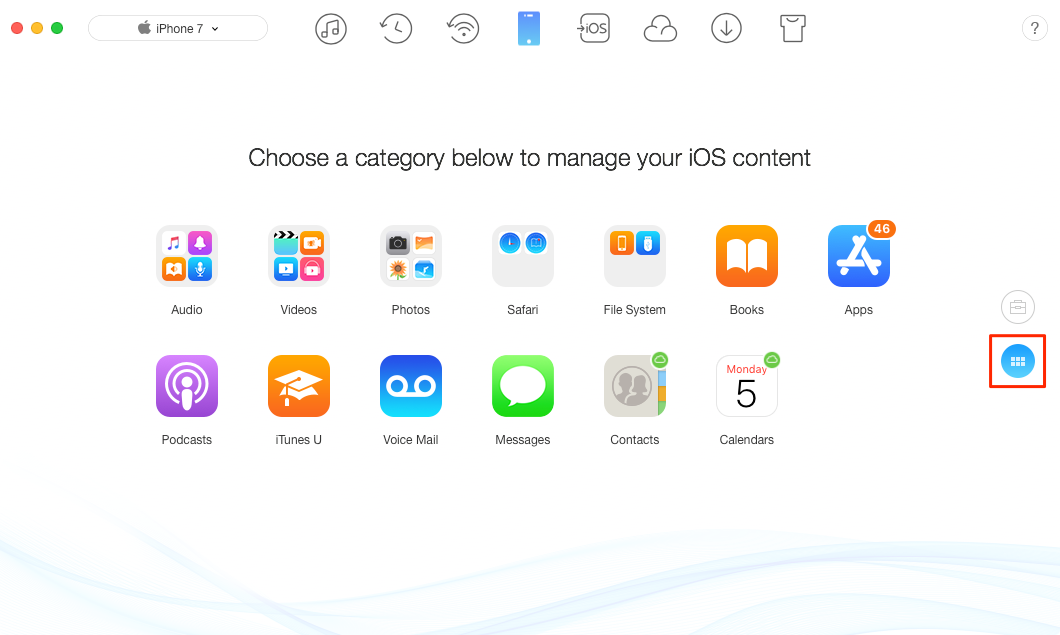The image size is (1060, 635).
Task: Open the Videos category
Action: pos(299,256)
